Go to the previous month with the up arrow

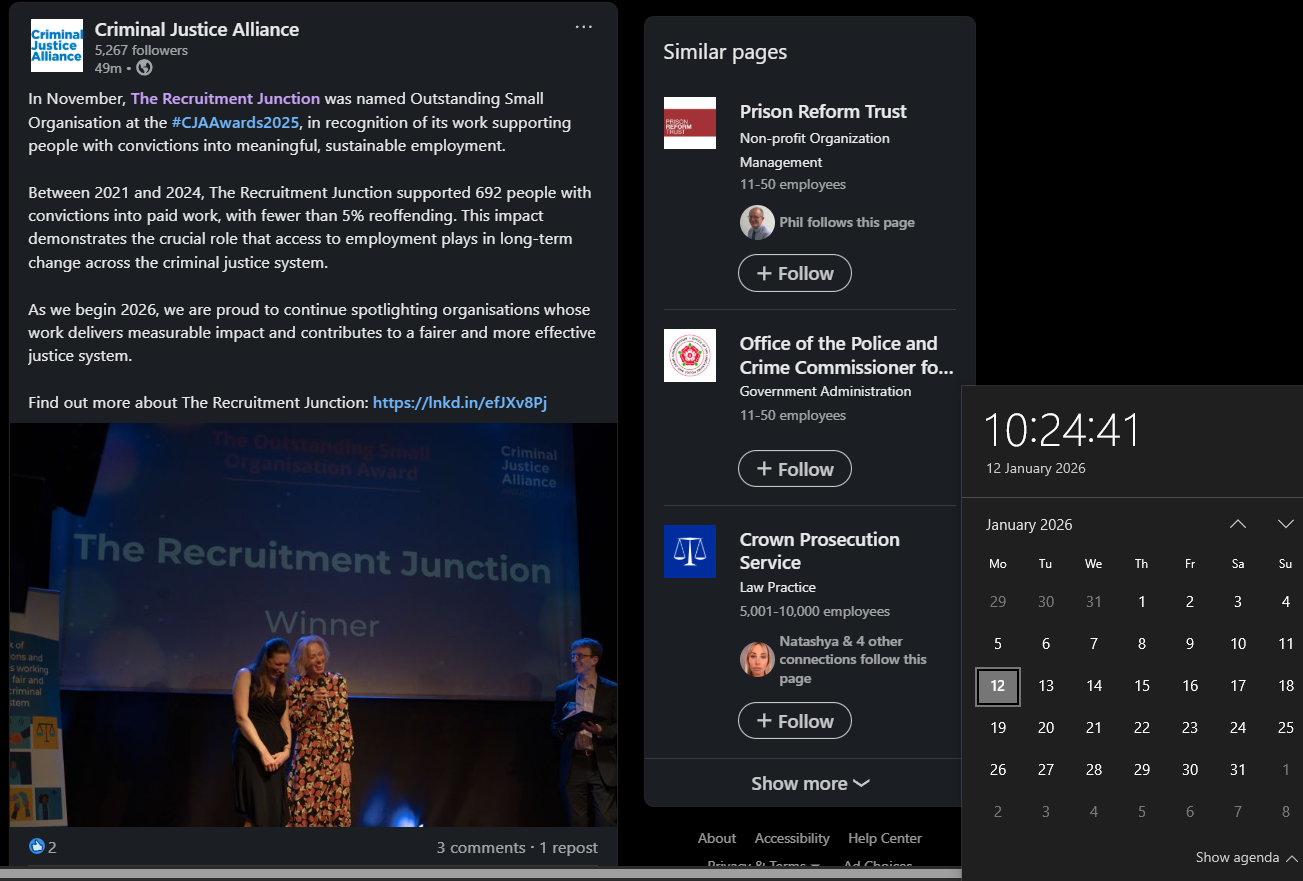(x=1238, y=524)
